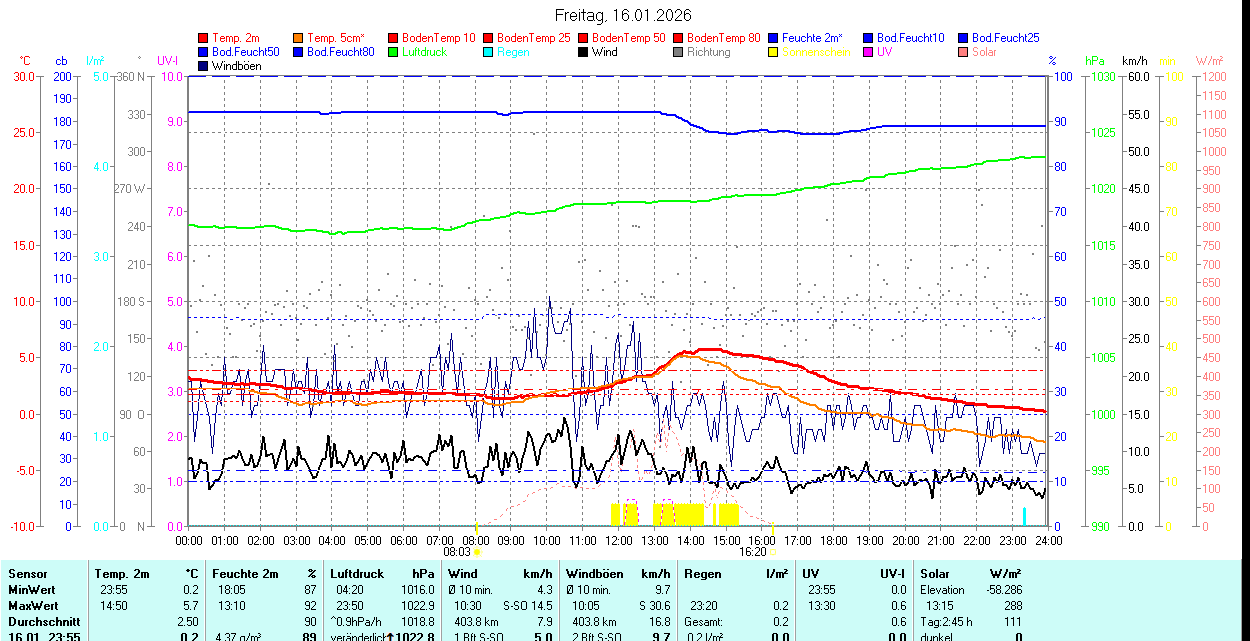This screenshot has width=1250, height=641.
Task: Click the chart title Freitag, 16.01.2026
Action: (623, 15)
